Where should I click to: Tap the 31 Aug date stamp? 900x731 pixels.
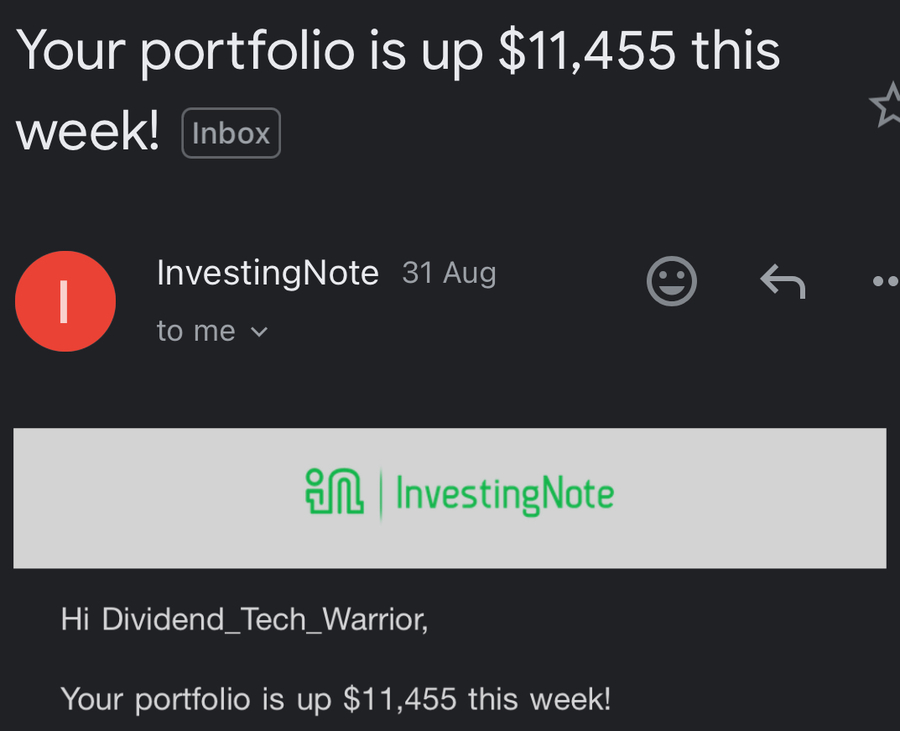coord(449,273)
